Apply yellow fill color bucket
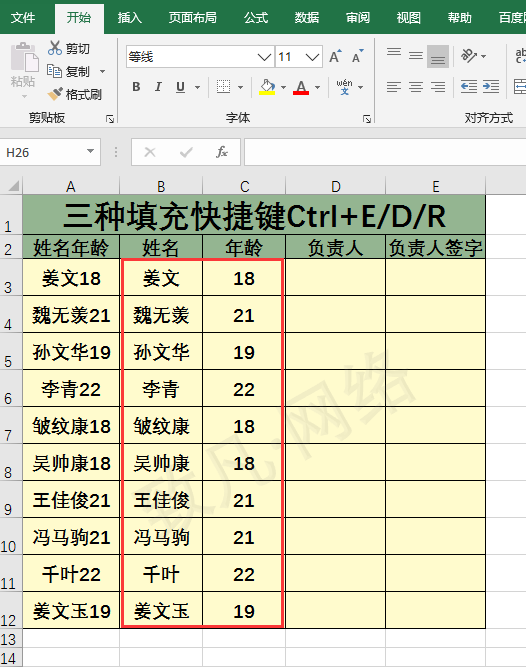Viewport: 526px width, 667px height. pos(267,87)
